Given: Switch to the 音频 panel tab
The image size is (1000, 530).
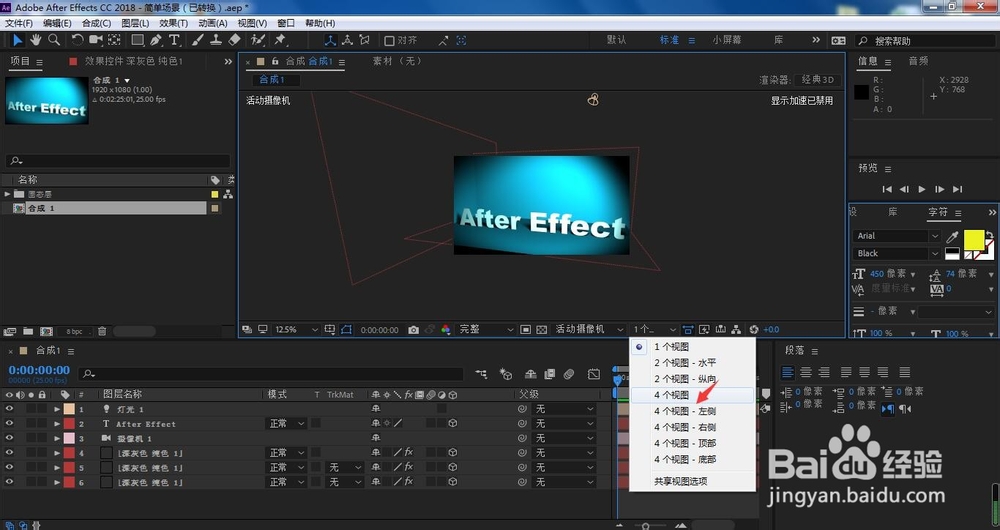Looking at the screenshot, I should (918, 61).
